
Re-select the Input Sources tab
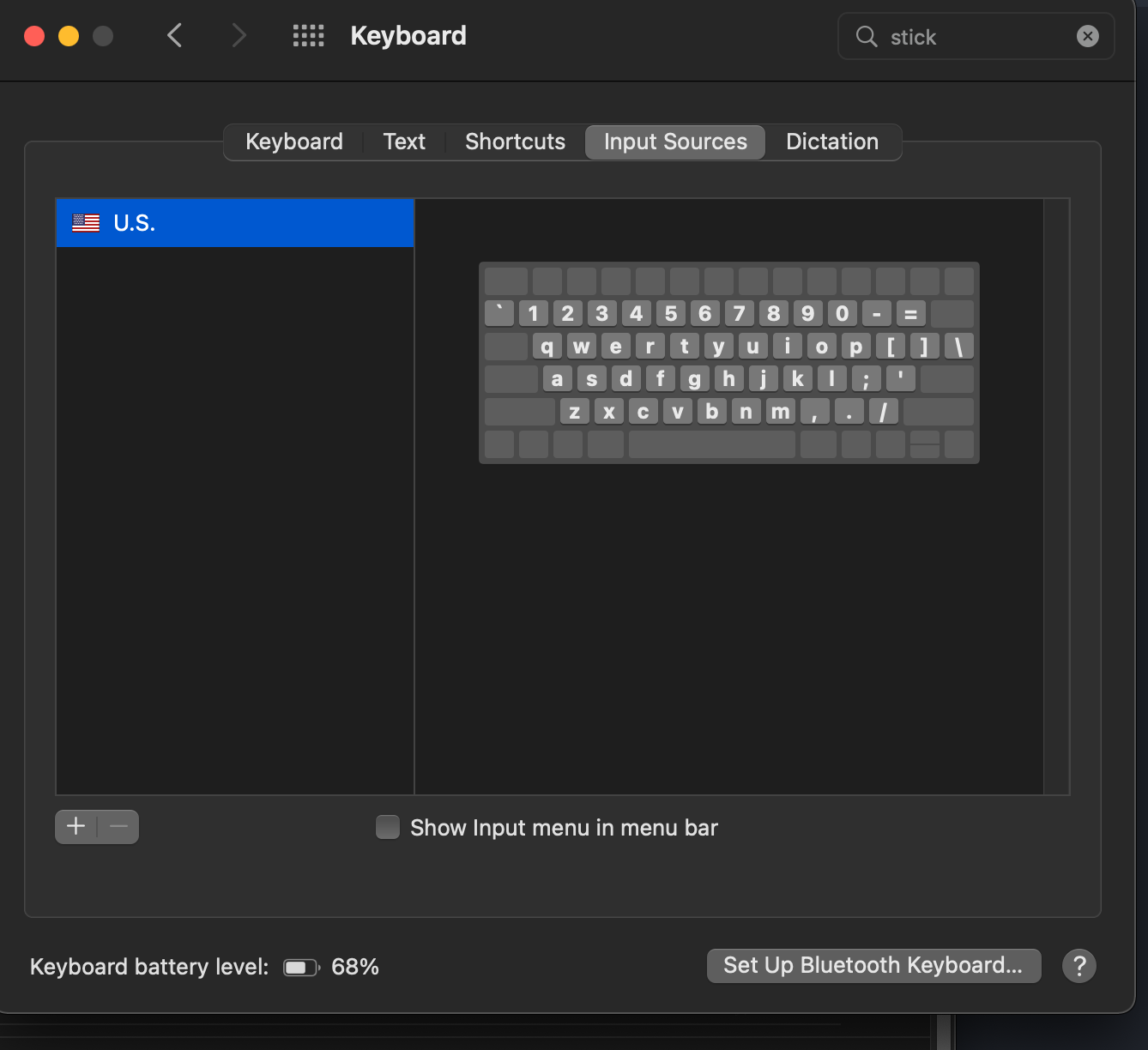(x=674, y=142)
